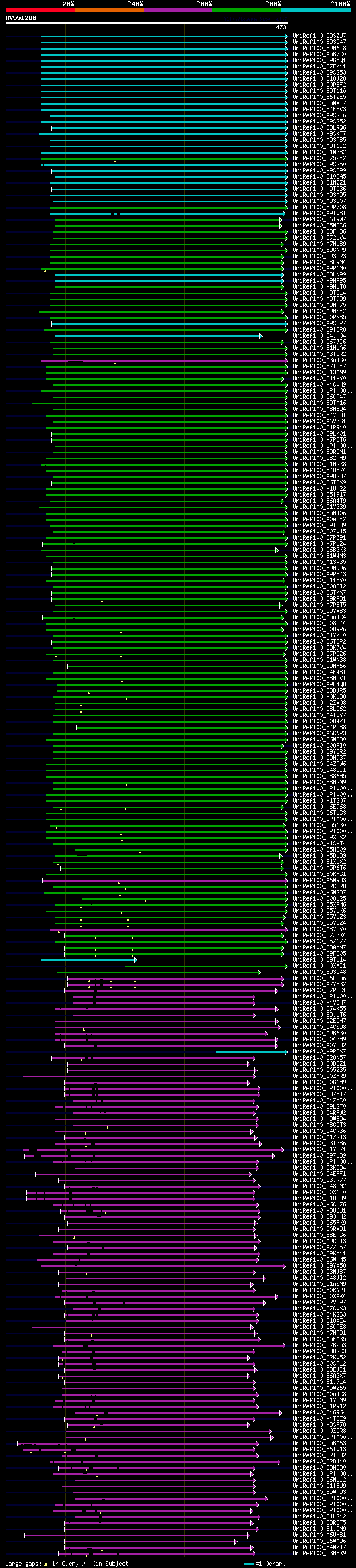Select the UniRef100_Q1M2Z1 label
The width and height of the screenshot is (356, 1568).
(319, 182)
